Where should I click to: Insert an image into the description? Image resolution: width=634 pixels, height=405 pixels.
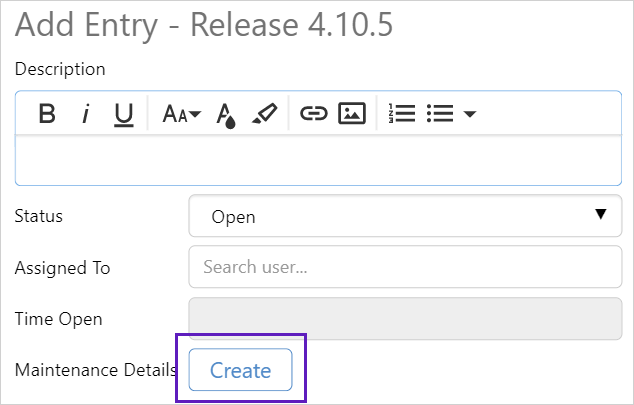(351, 114)
